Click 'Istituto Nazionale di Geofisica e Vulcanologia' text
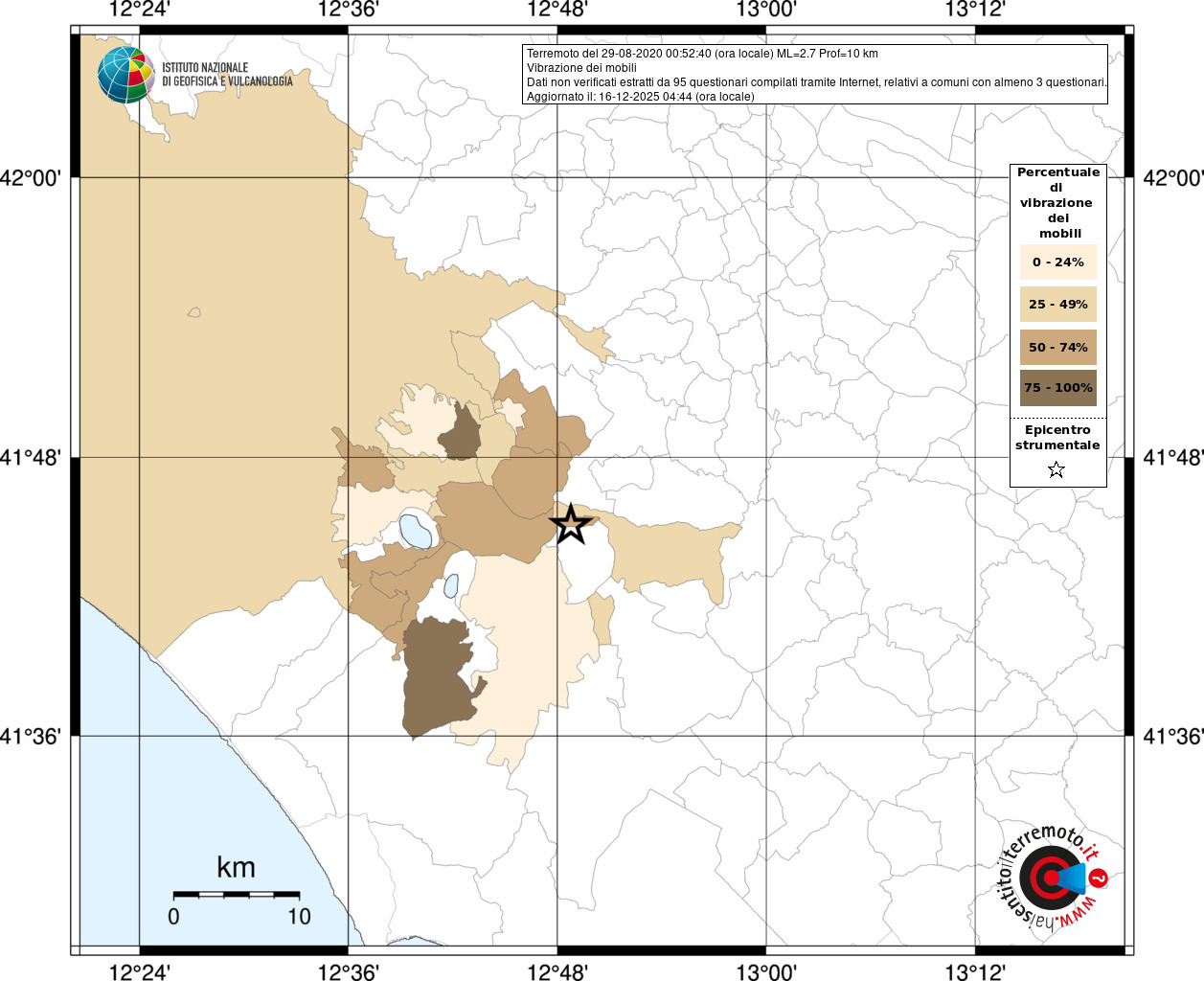1204x981 pixels. tap(227, 75)
